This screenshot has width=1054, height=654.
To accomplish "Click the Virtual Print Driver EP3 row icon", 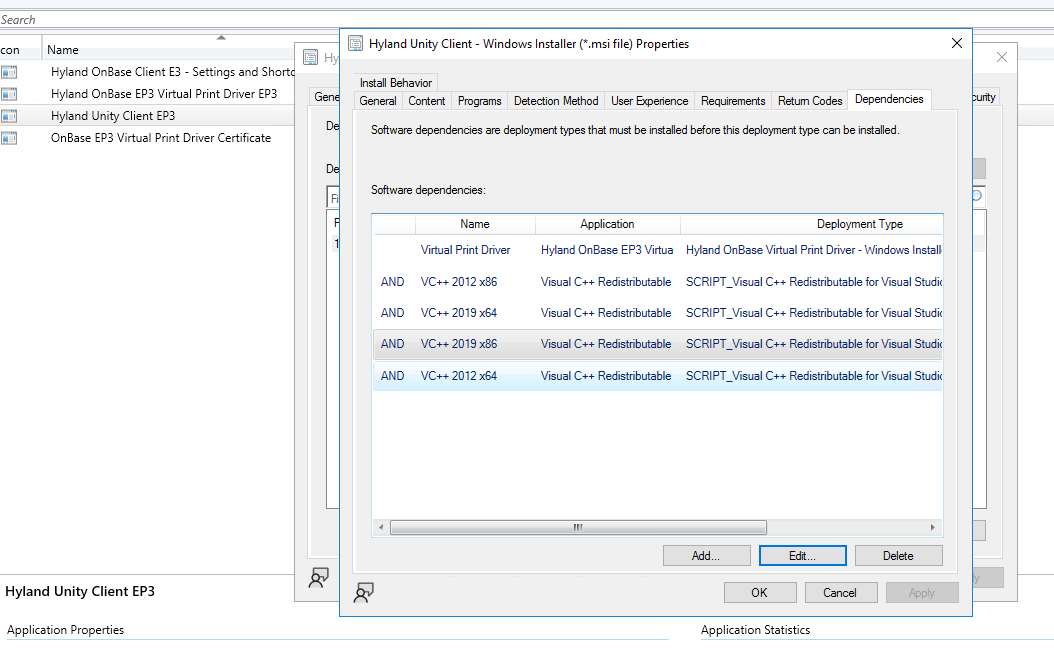I will click(x=9, y=94).
